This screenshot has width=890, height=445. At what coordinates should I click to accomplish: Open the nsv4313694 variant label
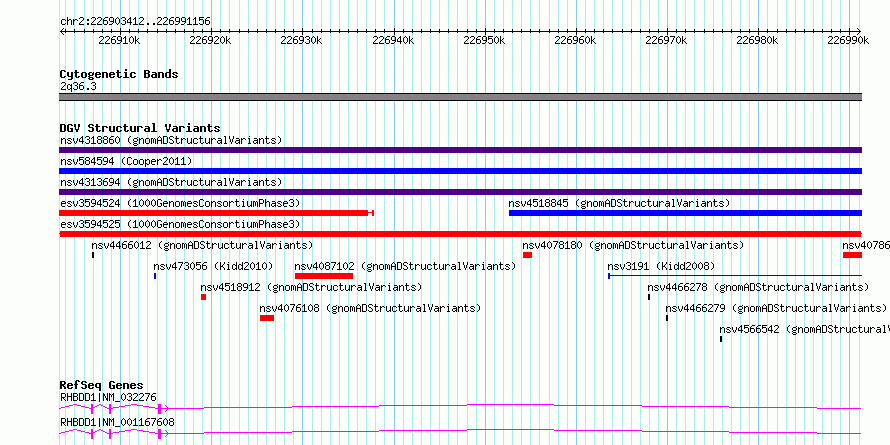click(x=171, y=182)
